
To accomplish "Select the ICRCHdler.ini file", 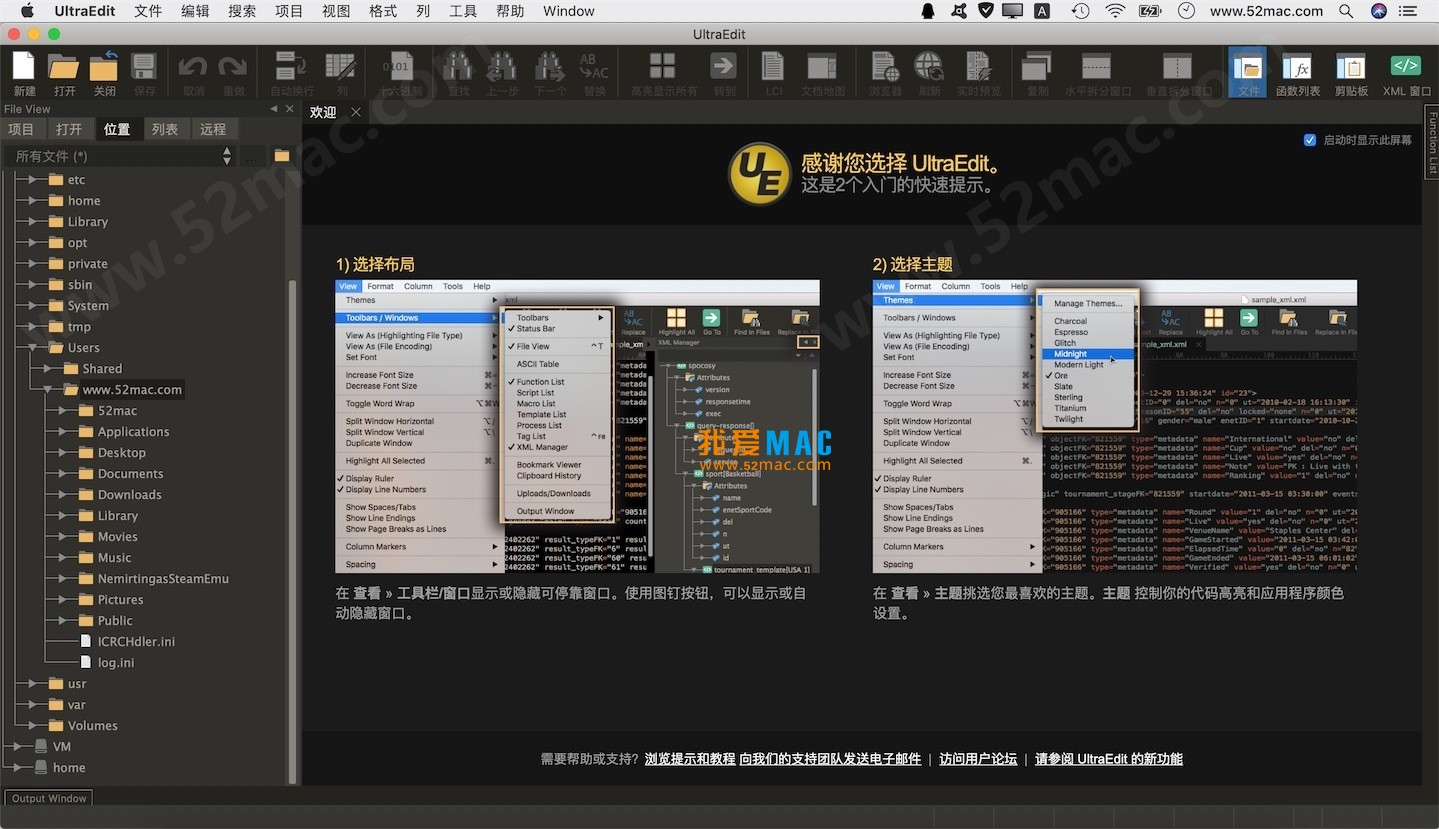I will click(136, 642).
